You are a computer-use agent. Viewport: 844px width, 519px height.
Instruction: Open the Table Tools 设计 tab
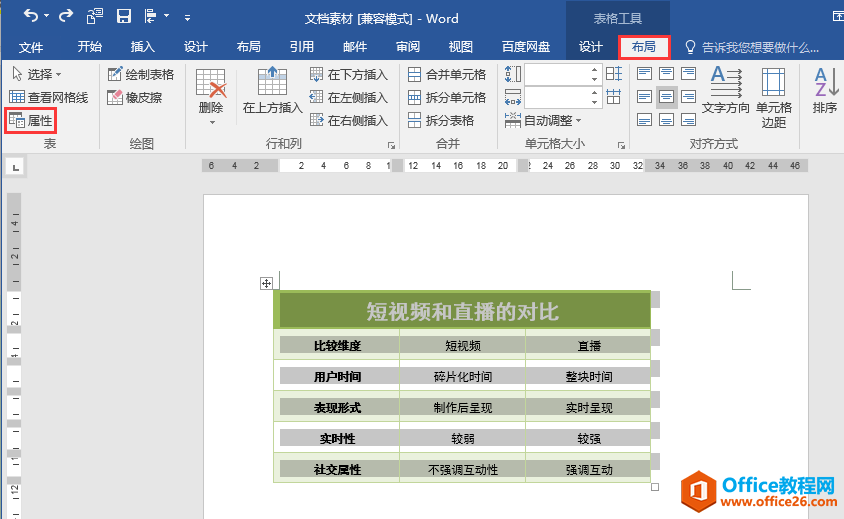(590, 47)
